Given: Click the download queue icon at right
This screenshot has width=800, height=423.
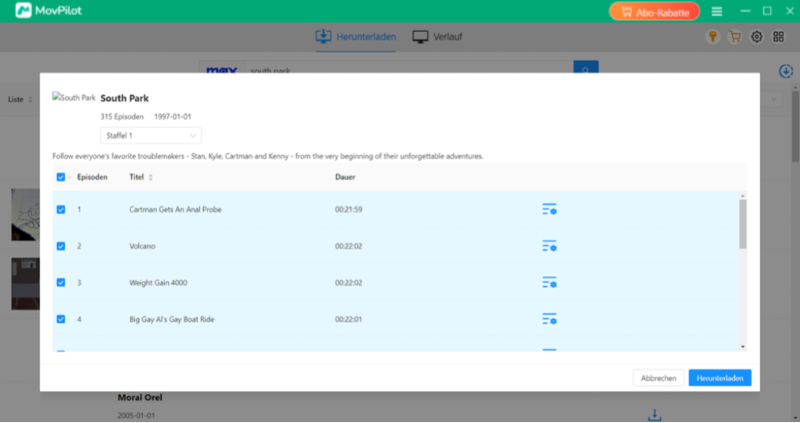Looking at the screenshot, I should pos(786,71).
